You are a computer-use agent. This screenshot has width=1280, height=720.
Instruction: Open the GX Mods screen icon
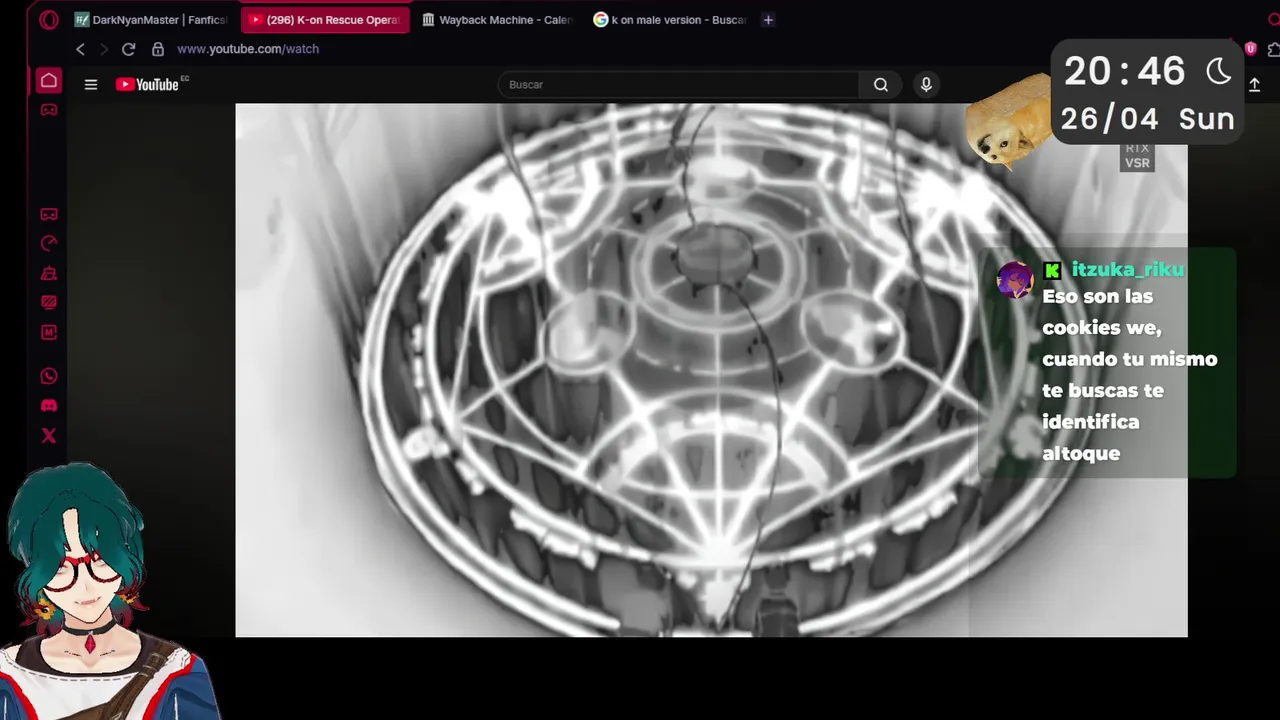point(48,302)
